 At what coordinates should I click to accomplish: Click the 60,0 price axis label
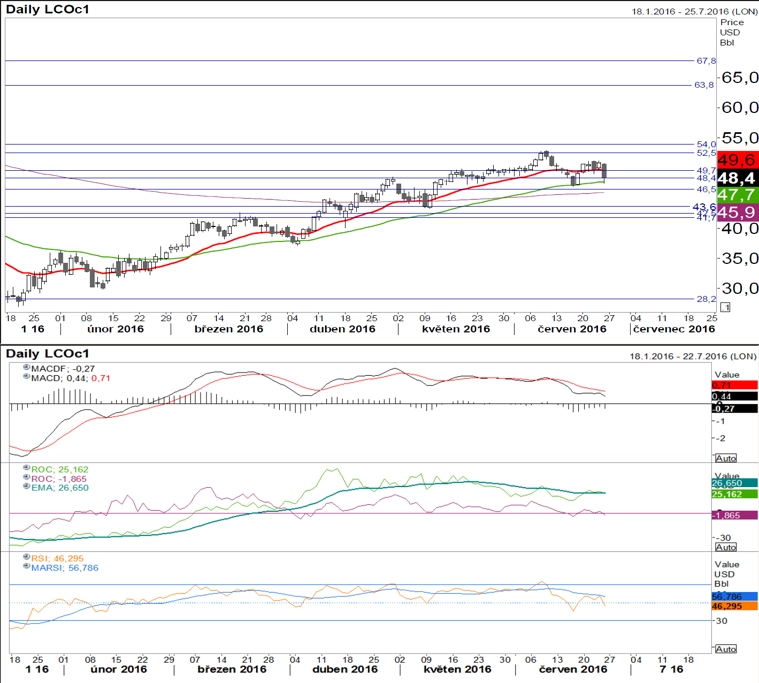pos(740,107)
